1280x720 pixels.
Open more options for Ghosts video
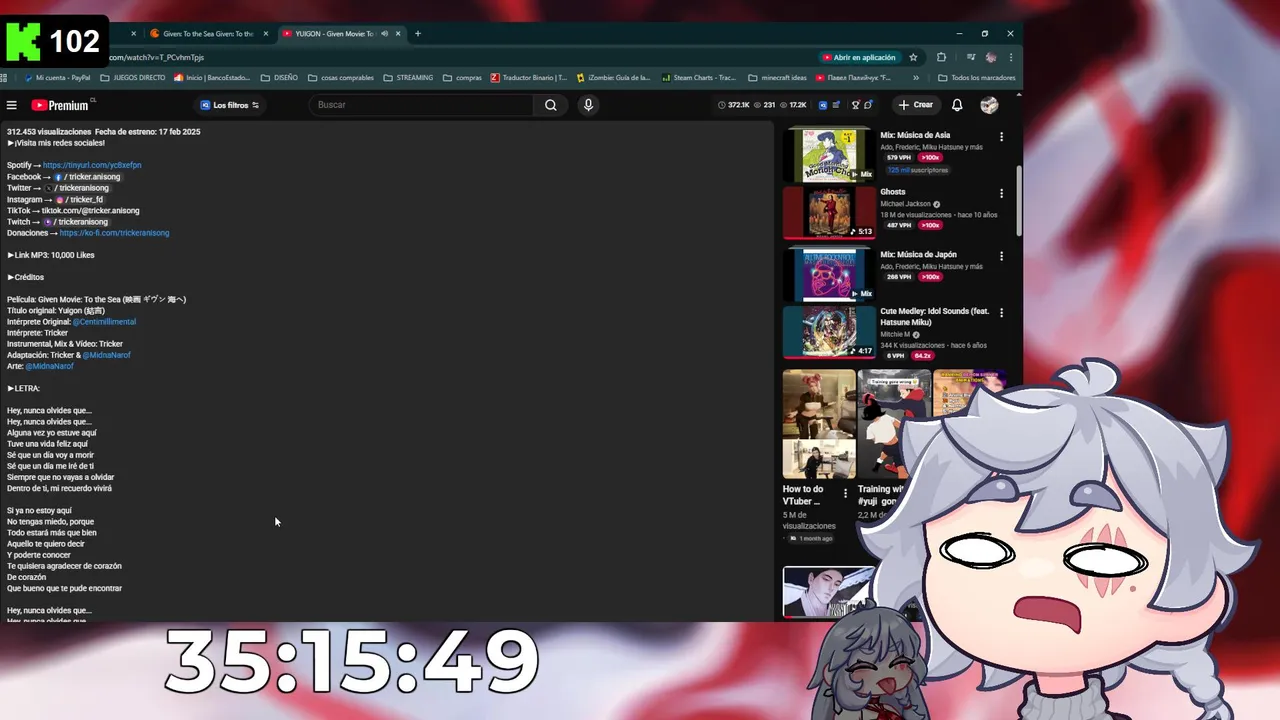click(1001, 194)
